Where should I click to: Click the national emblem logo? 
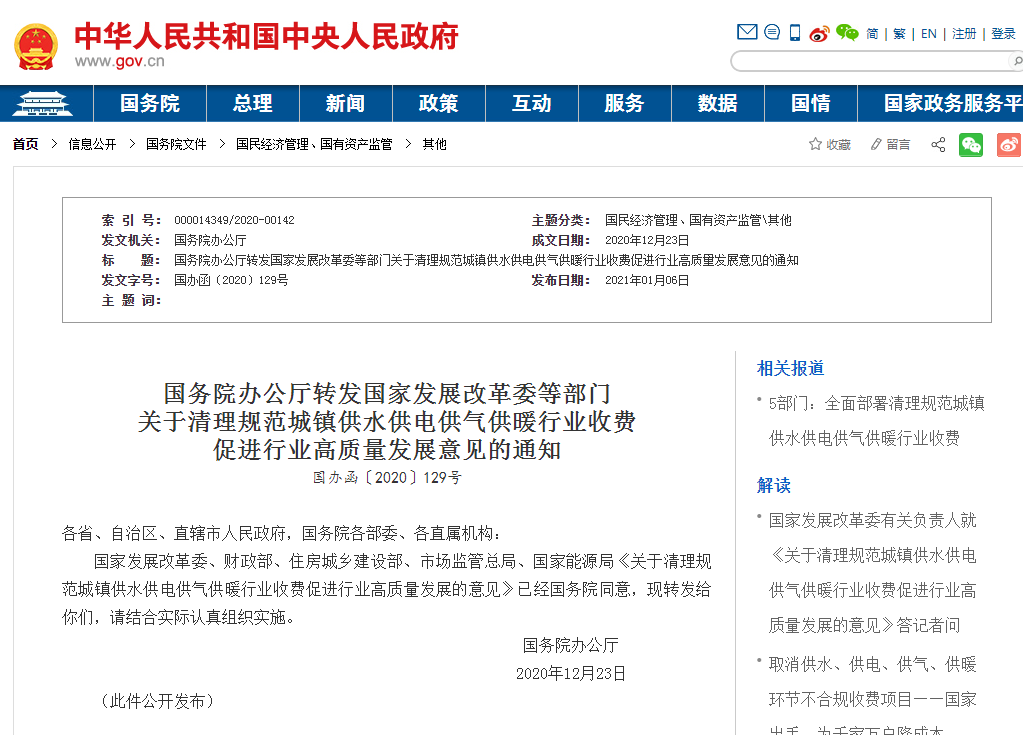36,46
